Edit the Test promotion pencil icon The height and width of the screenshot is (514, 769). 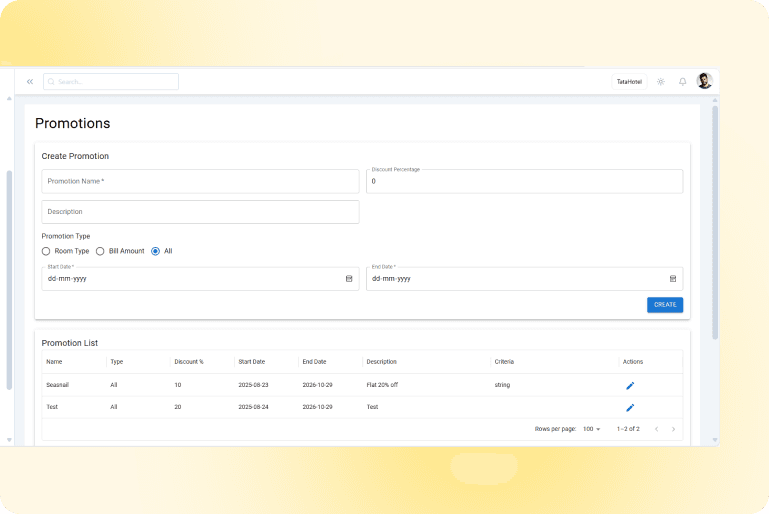pos(630,408)
